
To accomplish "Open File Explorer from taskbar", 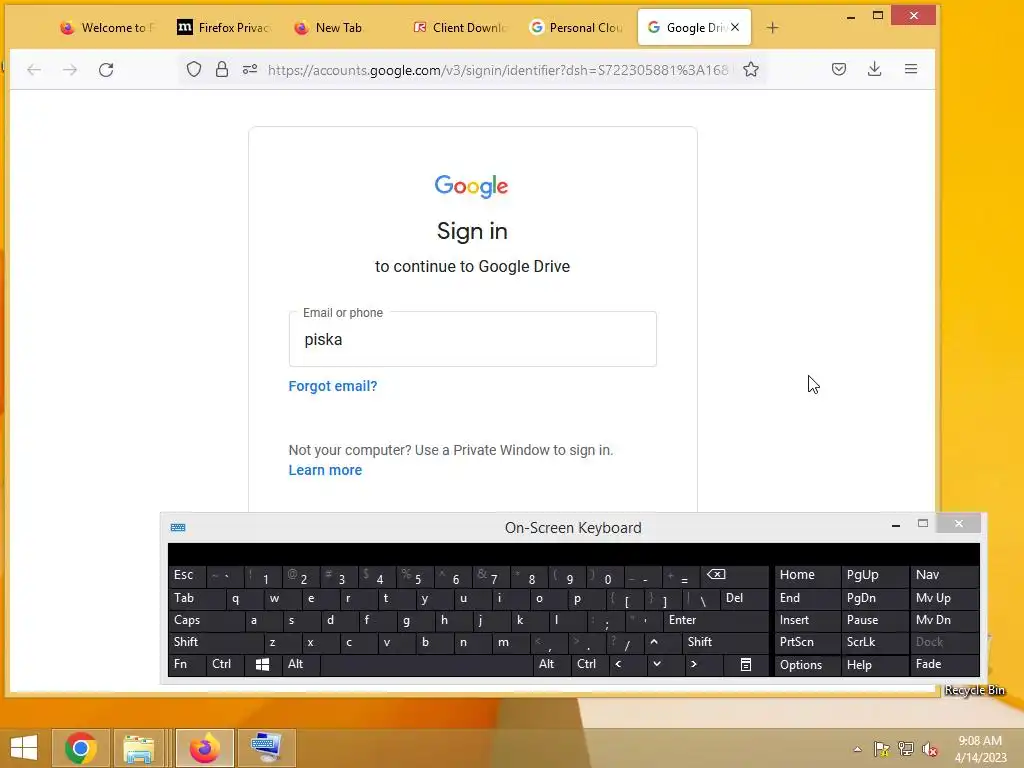I will [138, 748].
